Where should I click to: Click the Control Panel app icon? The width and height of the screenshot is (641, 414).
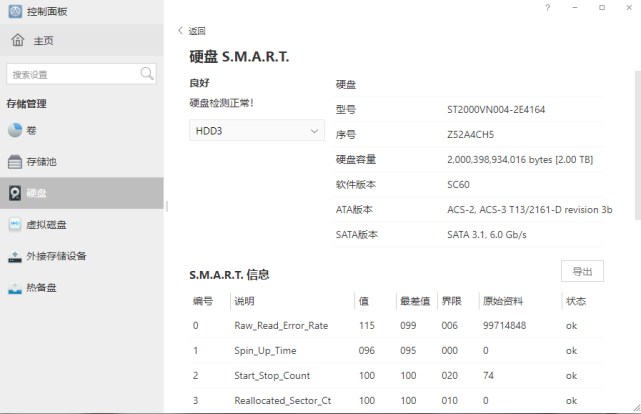15,11
